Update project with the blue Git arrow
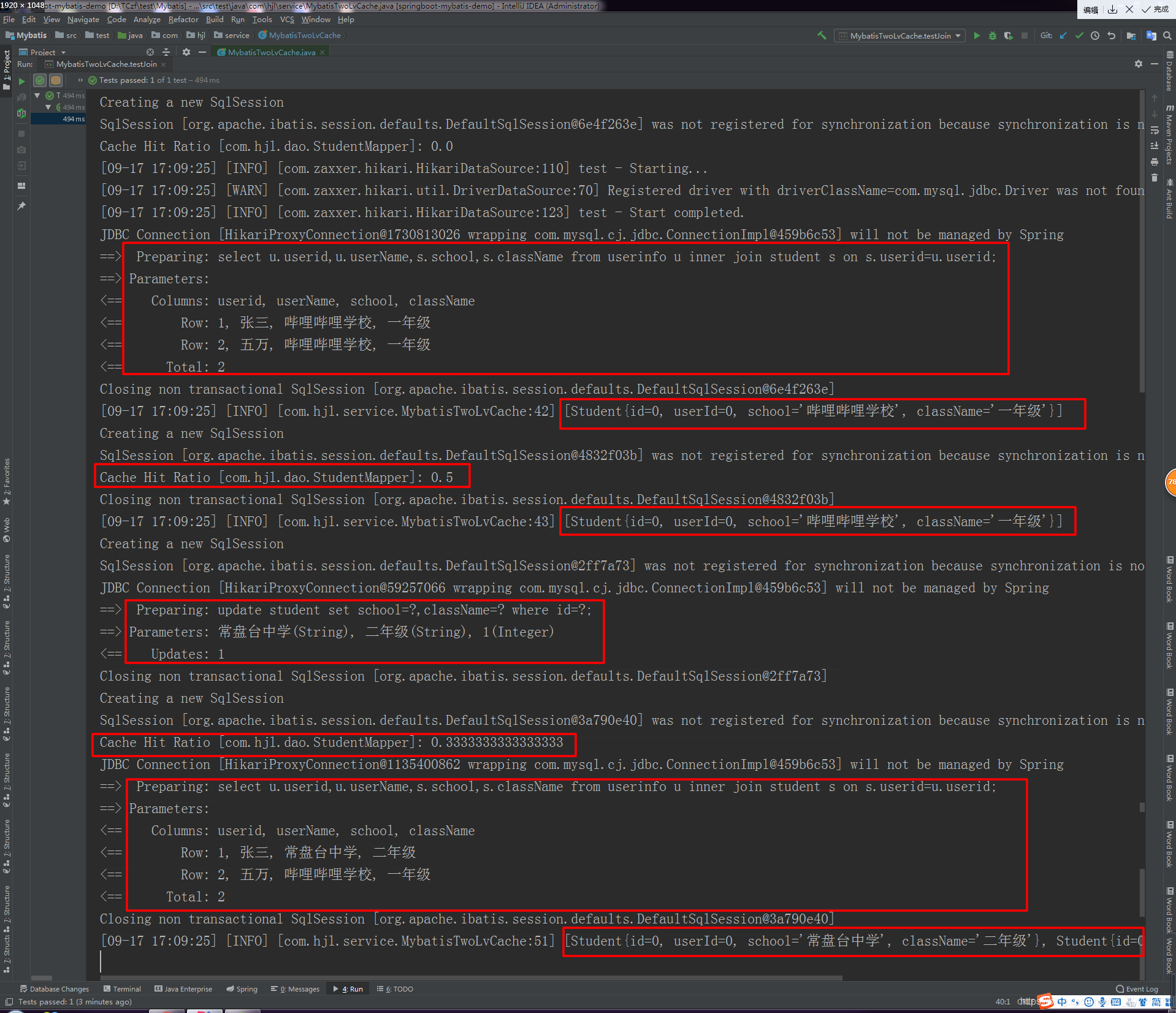1176x1013 pixels. click(x=1063, y=36)
